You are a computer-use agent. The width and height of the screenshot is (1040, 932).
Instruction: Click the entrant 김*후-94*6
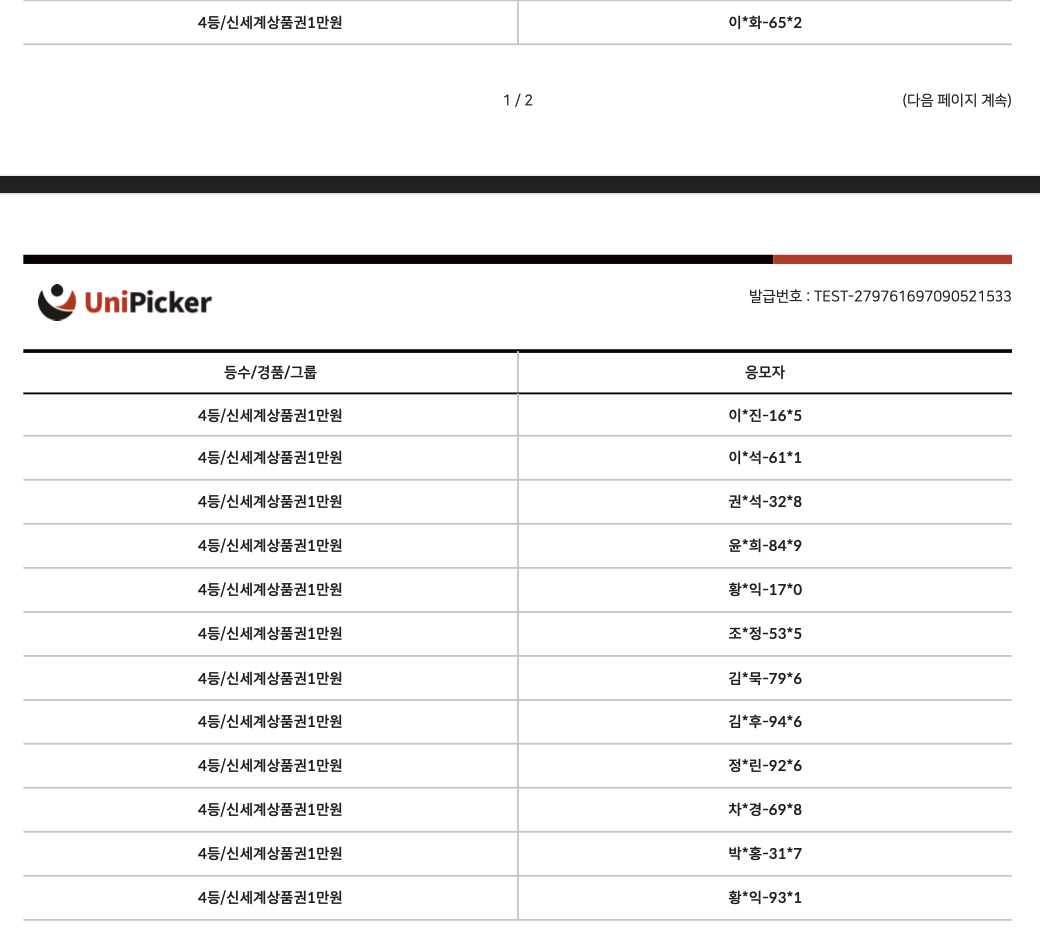(x=765, y=722)
